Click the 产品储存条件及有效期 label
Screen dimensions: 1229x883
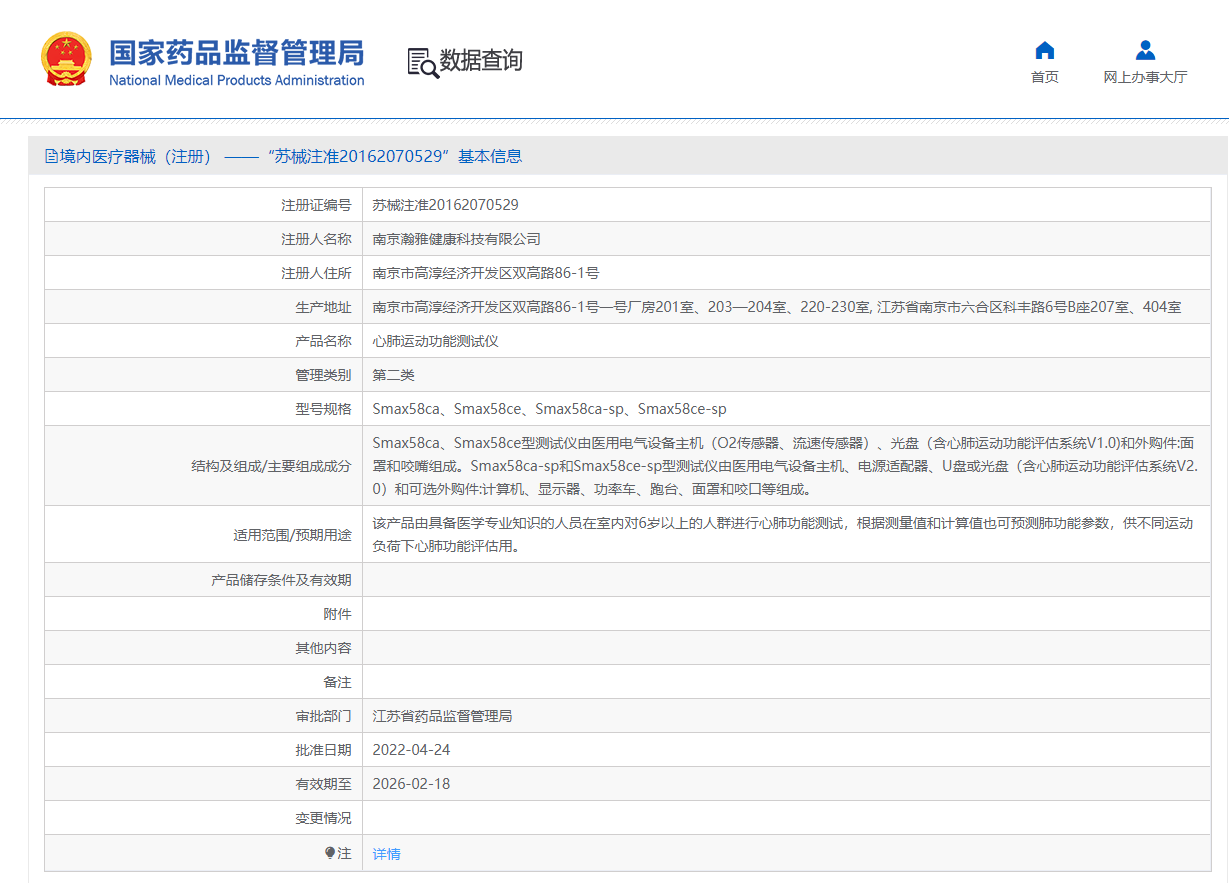(x=282, y=580)
